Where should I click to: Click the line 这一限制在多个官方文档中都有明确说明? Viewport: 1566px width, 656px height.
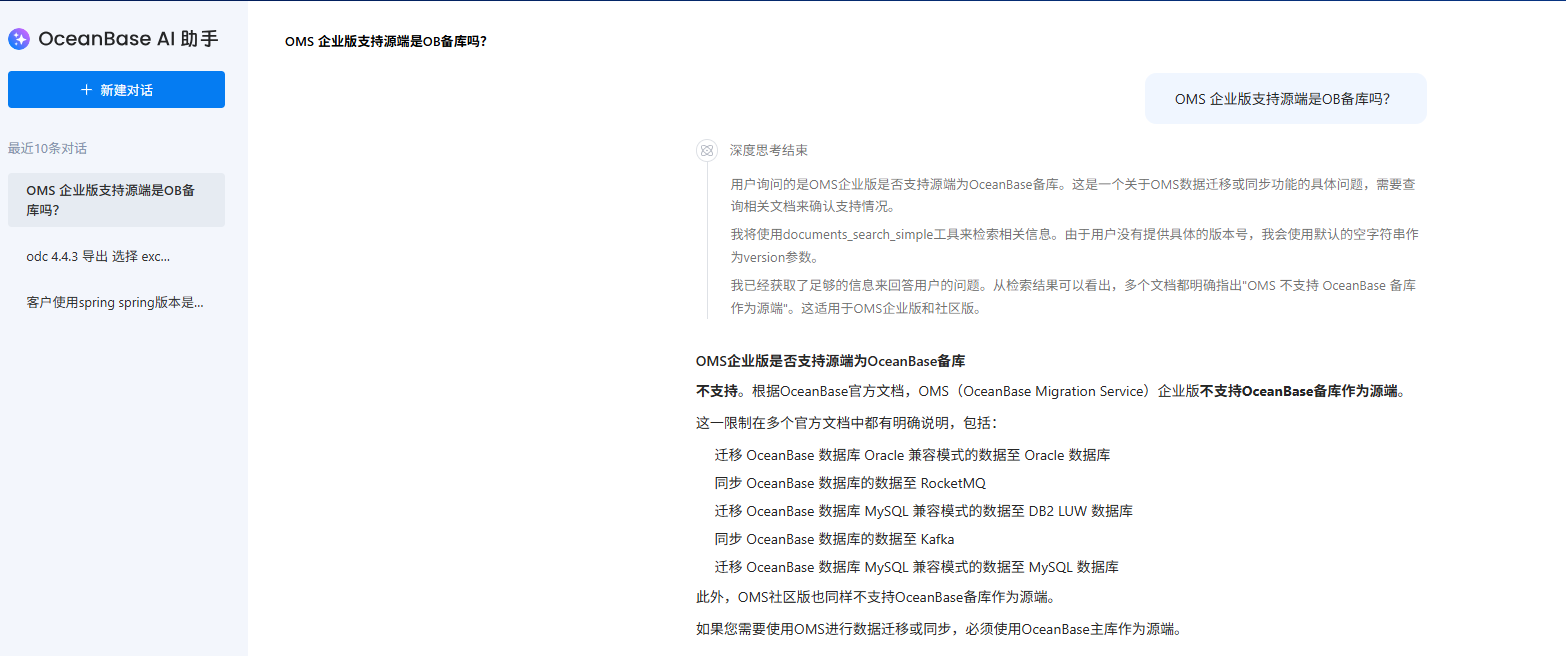coord(846,423)
